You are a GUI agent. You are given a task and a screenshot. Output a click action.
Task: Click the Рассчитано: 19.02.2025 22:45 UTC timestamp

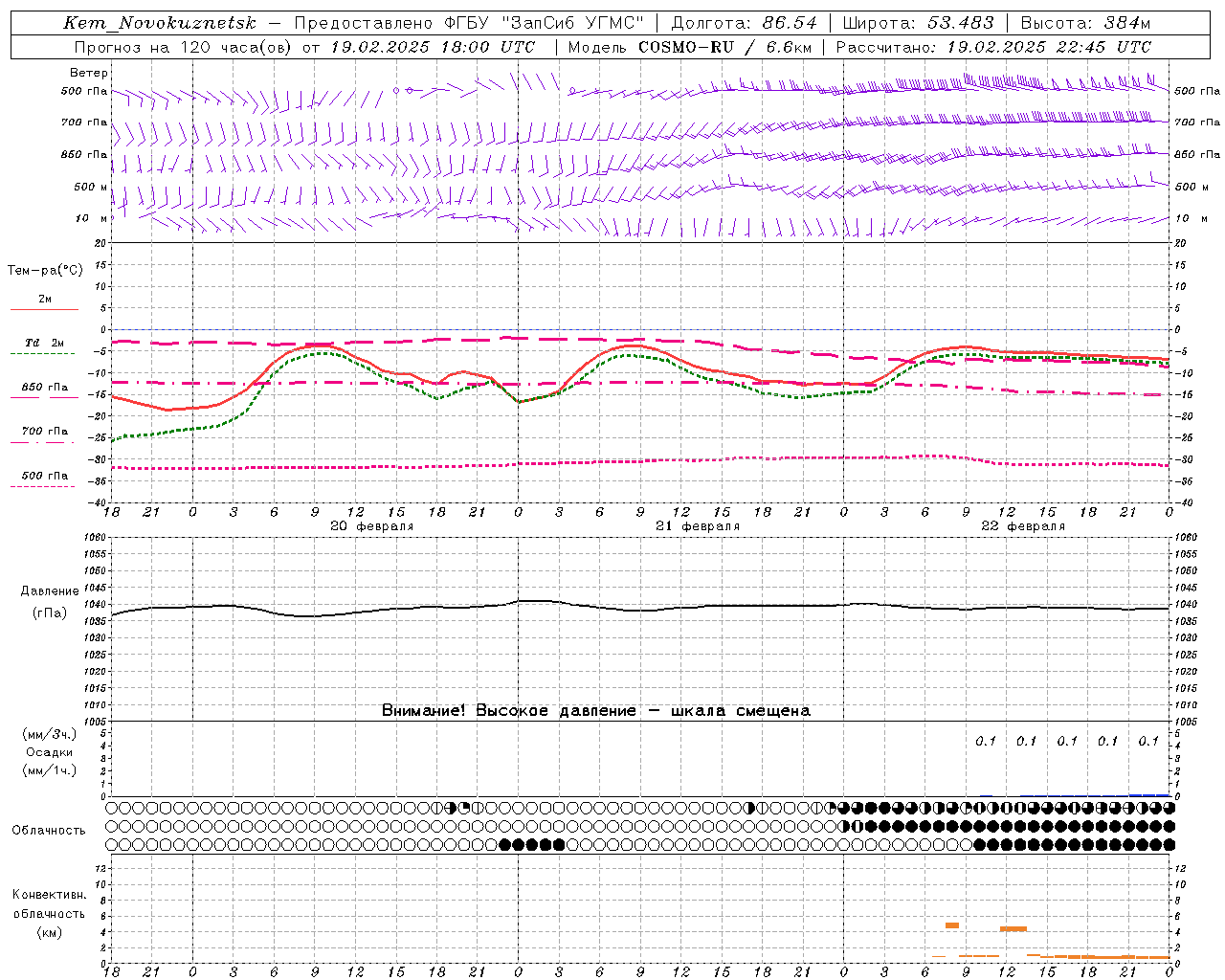993,47
